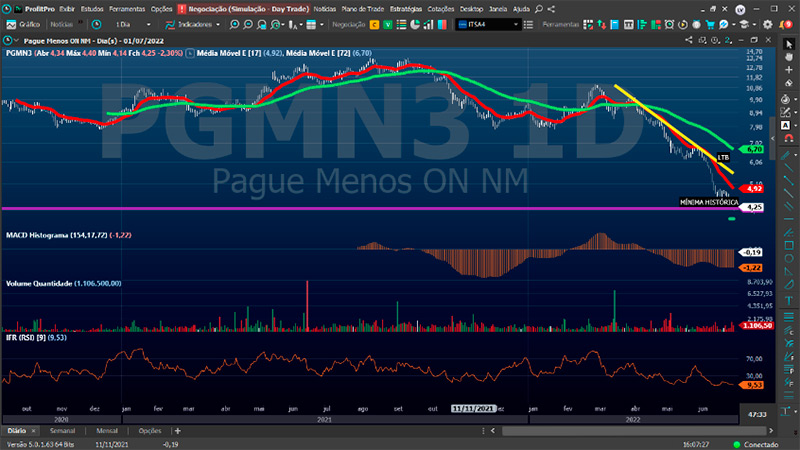Click the red 4,92 price marker
The image size is (800, 450).
click(x=752, y=189)
